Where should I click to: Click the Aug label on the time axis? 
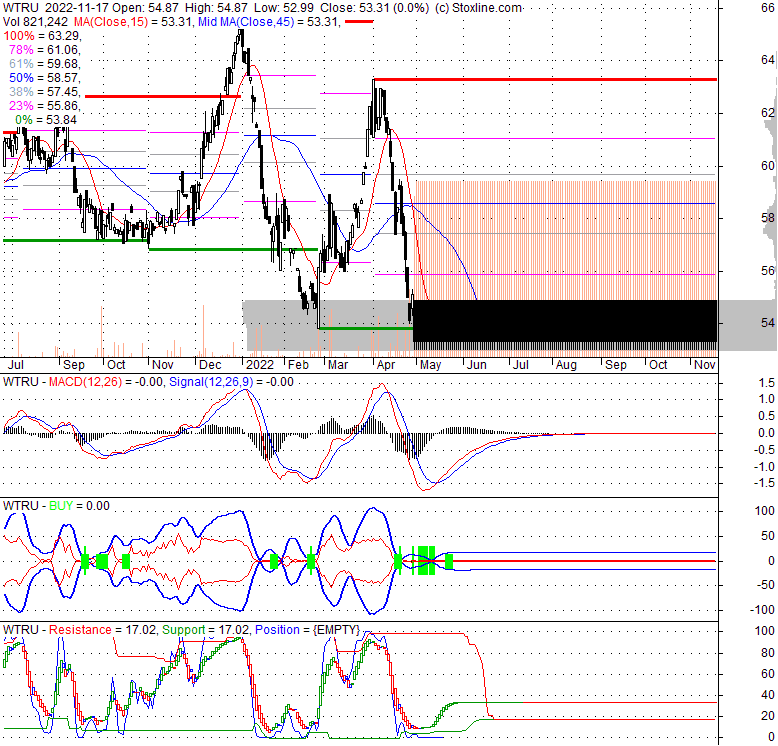(x=566, y=365)
